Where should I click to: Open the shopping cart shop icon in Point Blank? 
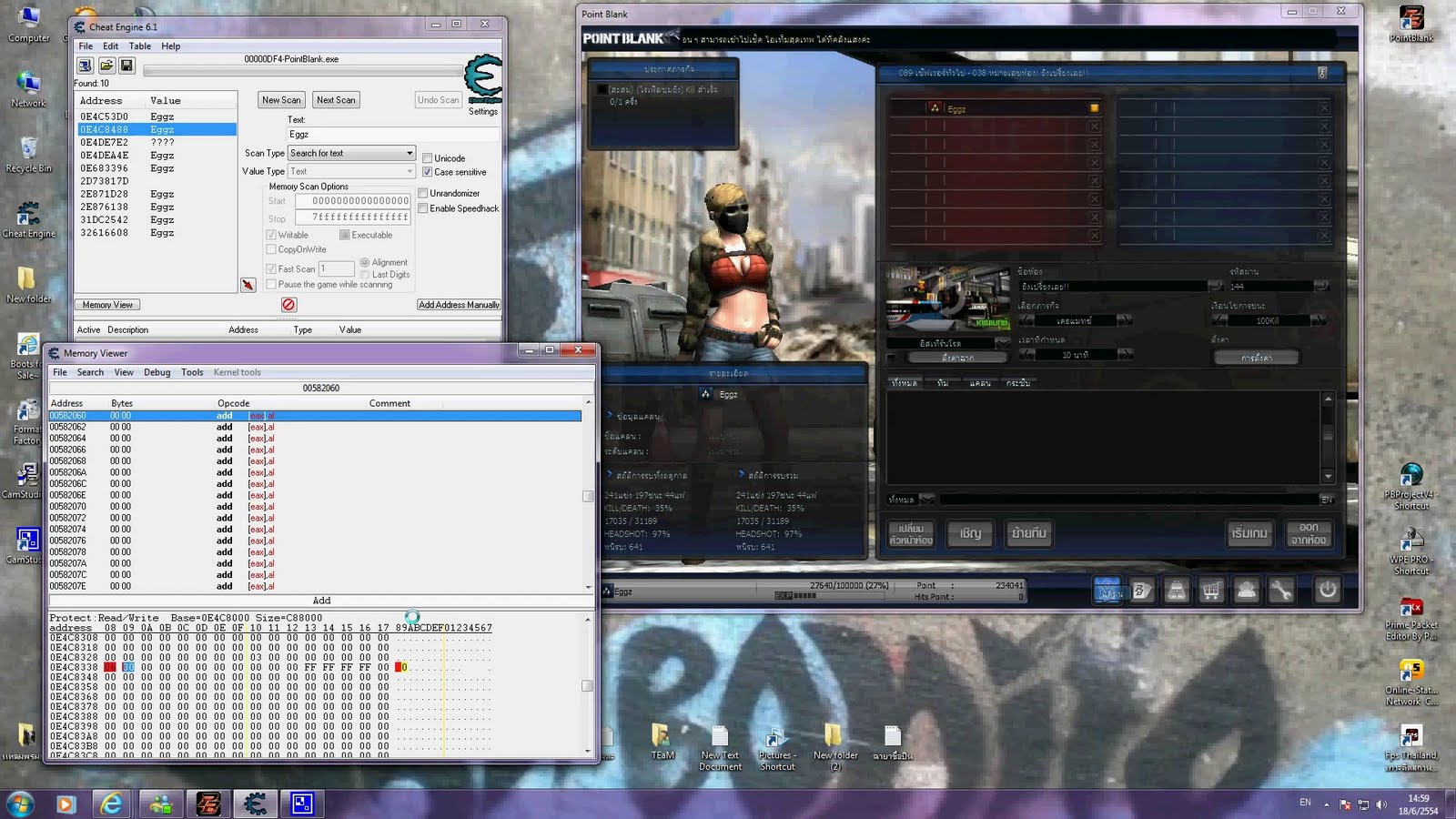1211,591
